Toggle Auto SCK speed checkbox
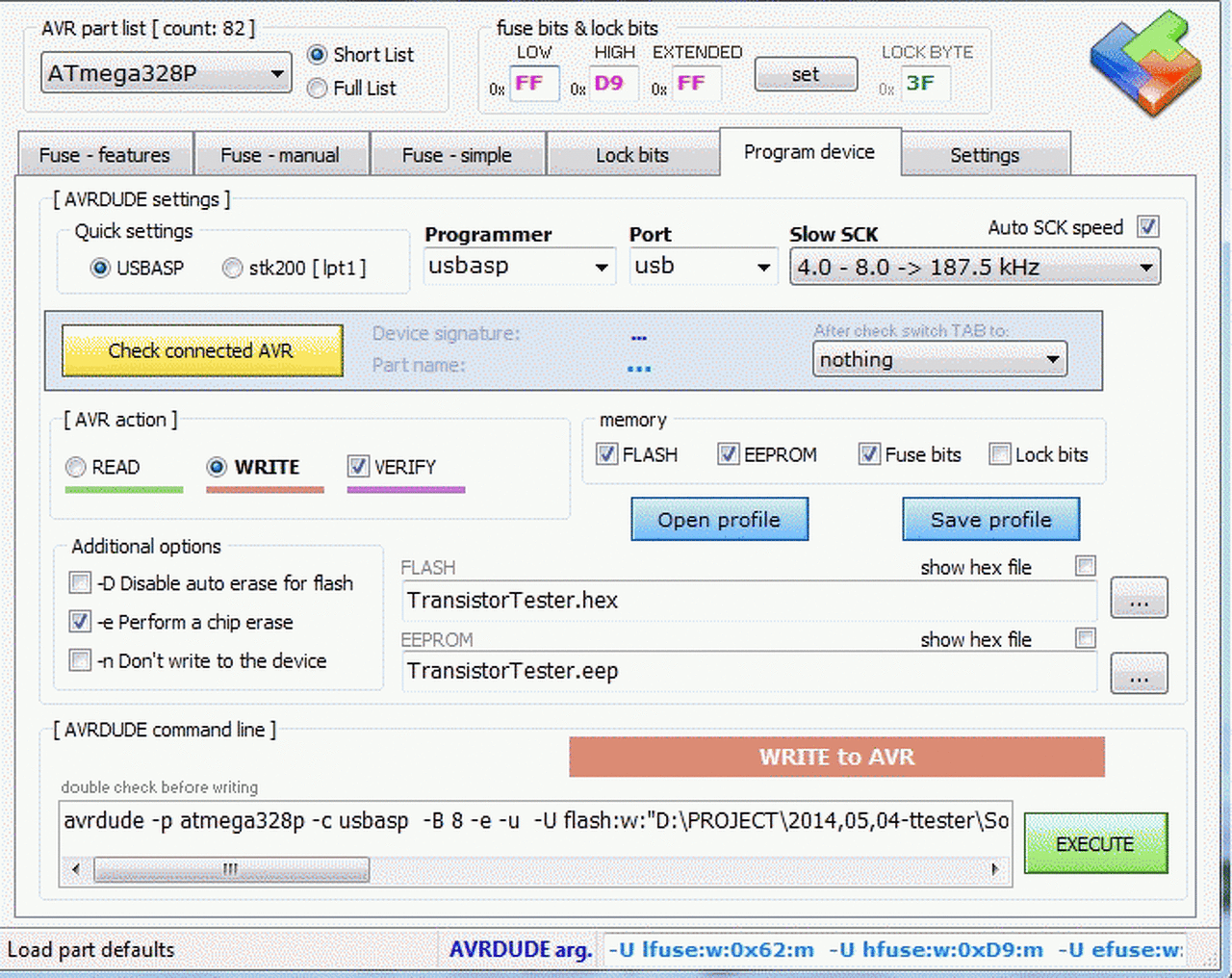This screenshot has width=1232, height=978. [1147, 227]
